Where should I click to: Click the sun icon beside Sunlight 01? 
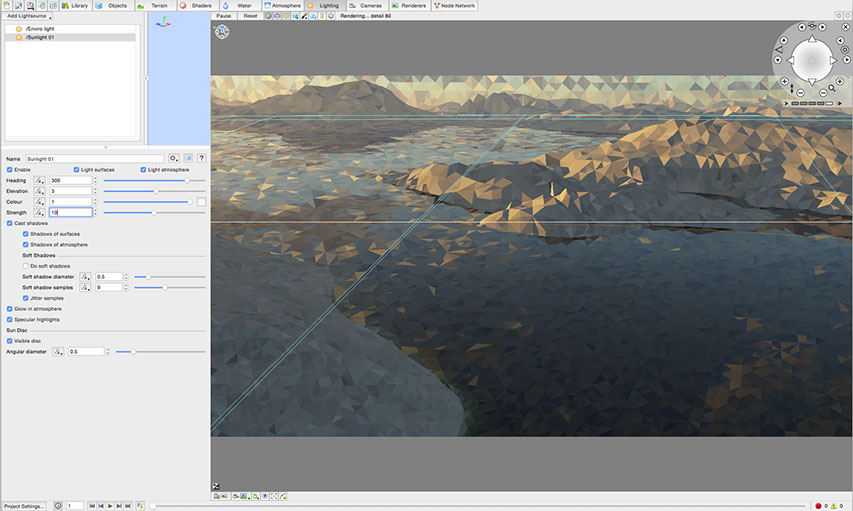coord(18,37)
